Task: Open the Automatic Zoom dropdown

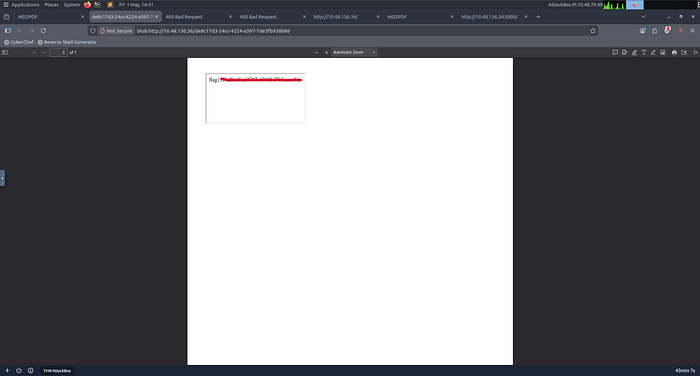Action: click(354, 52)
